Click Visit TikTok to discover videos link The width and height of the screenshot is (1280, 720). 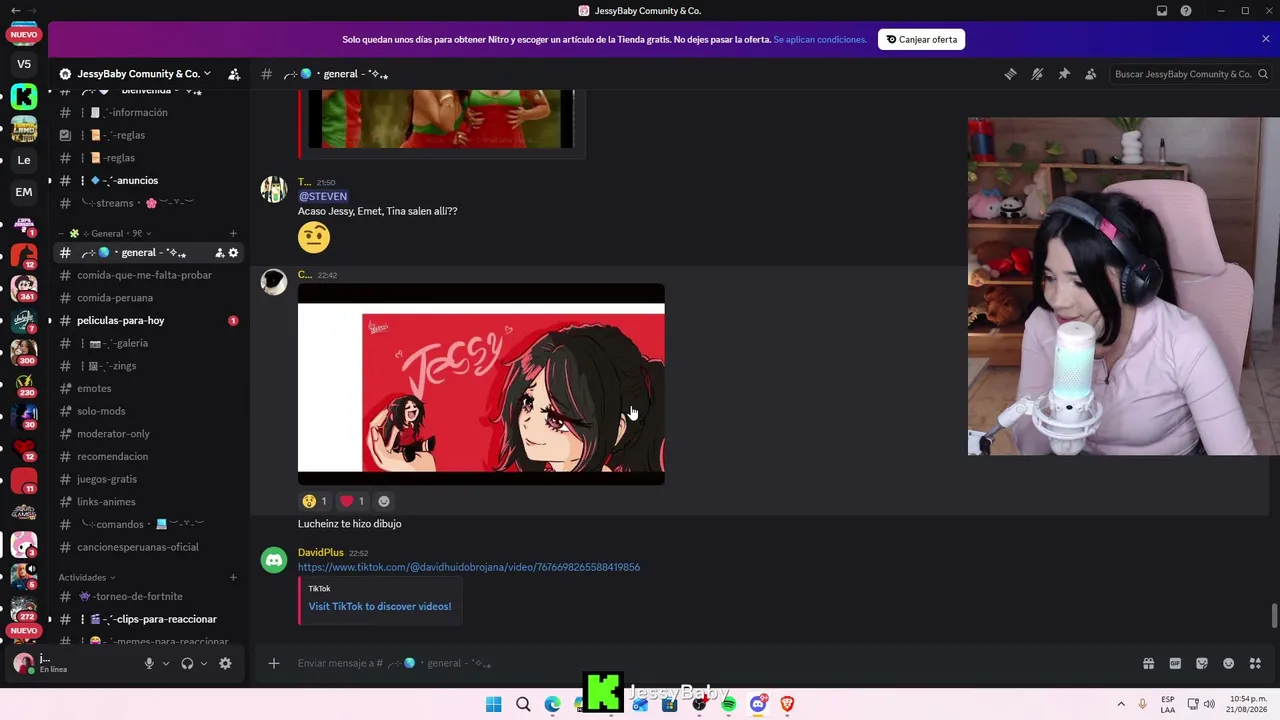tap(380, 606)
